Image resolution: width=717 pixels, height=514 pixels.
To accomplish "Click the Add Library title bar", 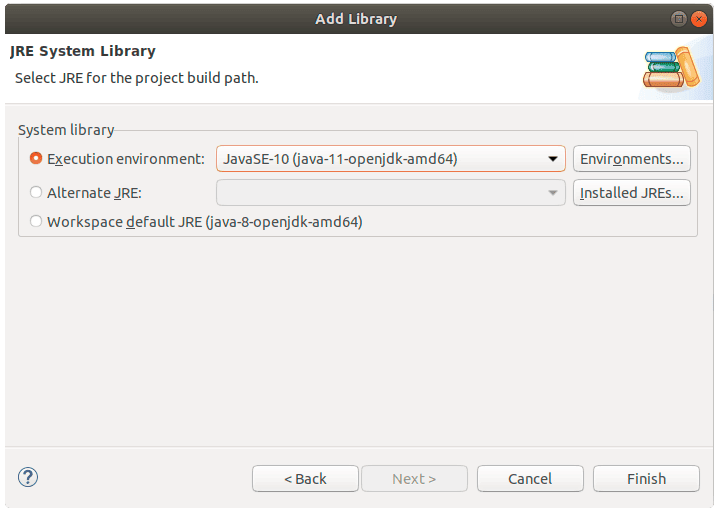I will [x=356, y=19].
